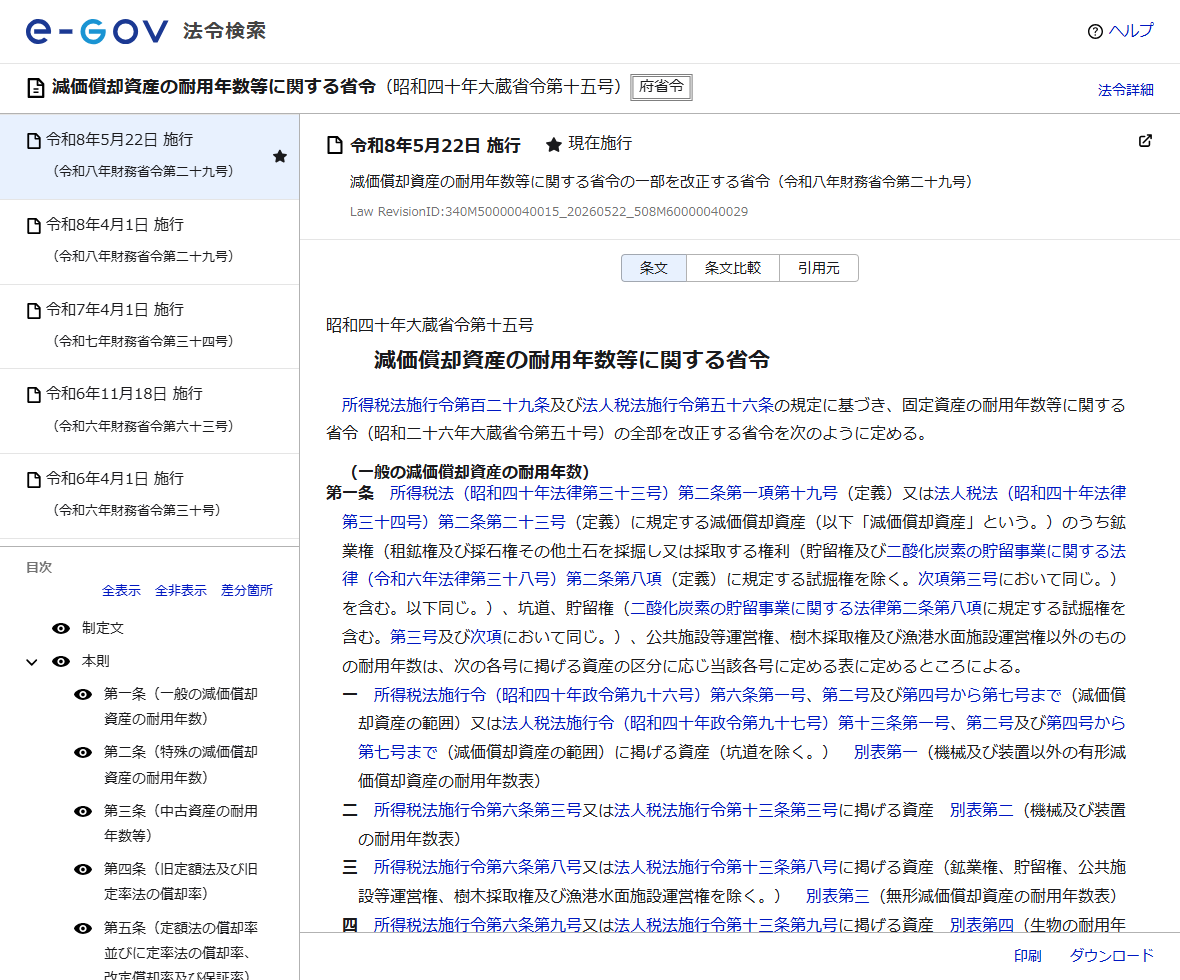Open 次項第三号 link in Article 1
The height and width of the screenshot is (980, 1180).
click(x=957, y=579)
